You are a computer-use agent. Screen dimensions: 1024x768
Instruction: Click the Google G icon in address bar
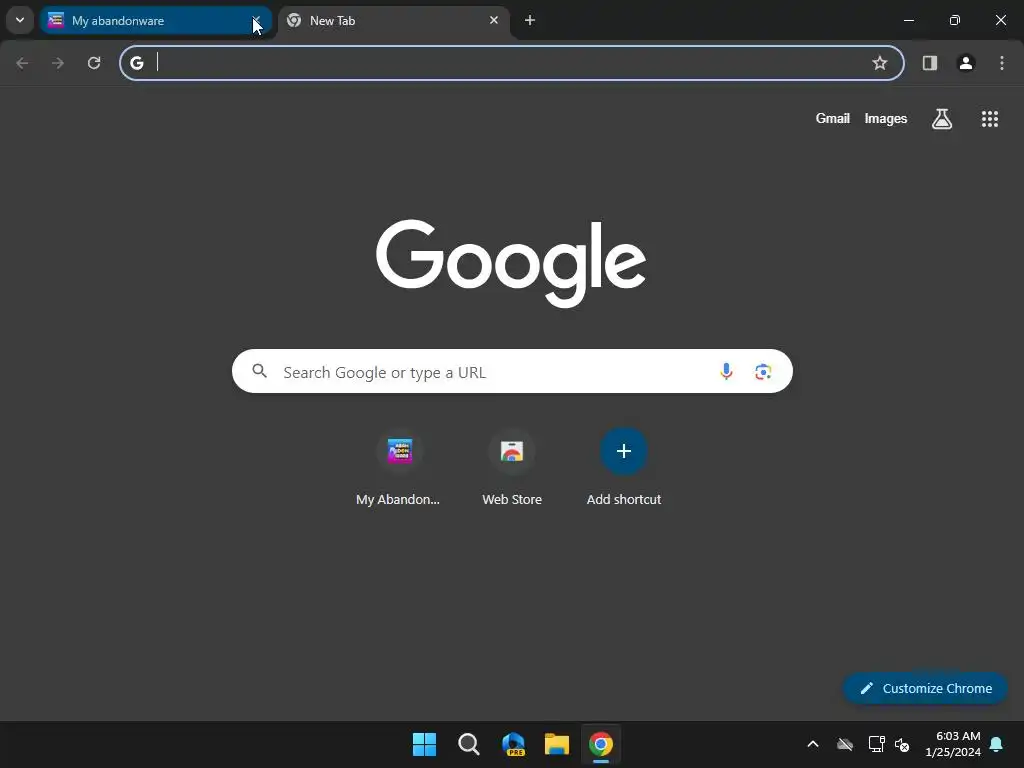coord(136,63)
